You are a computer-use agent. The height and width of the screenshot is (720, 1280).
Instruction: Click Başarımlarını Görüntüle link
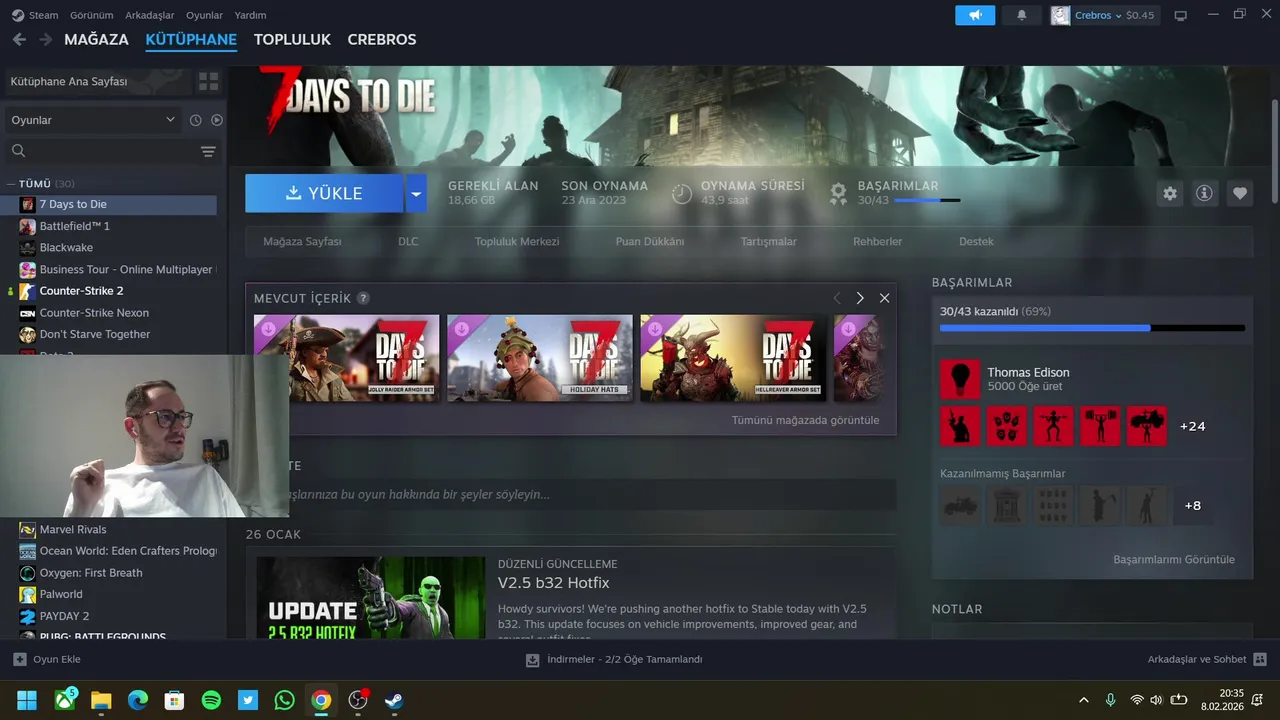pyautogui.click(x=1174, y=560)
